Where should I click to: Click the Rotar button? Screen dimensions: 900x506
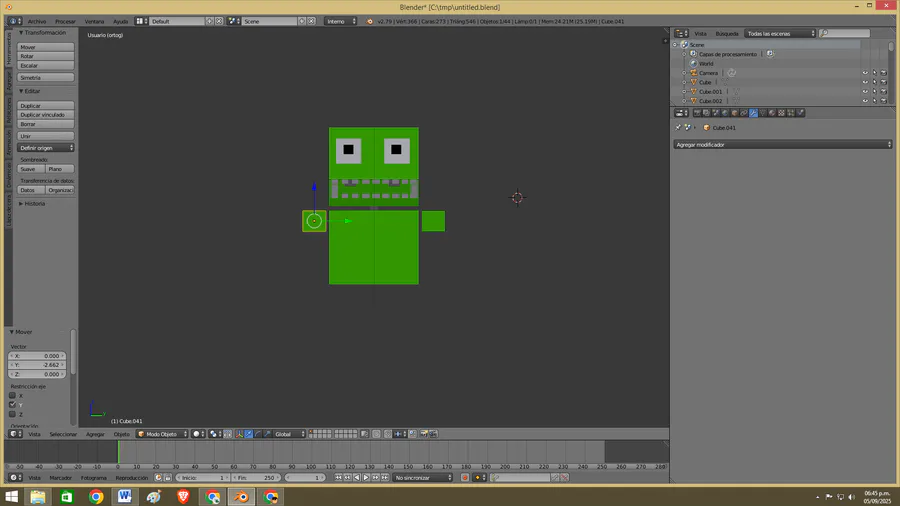pyautogui.click(x=46, y=56)
